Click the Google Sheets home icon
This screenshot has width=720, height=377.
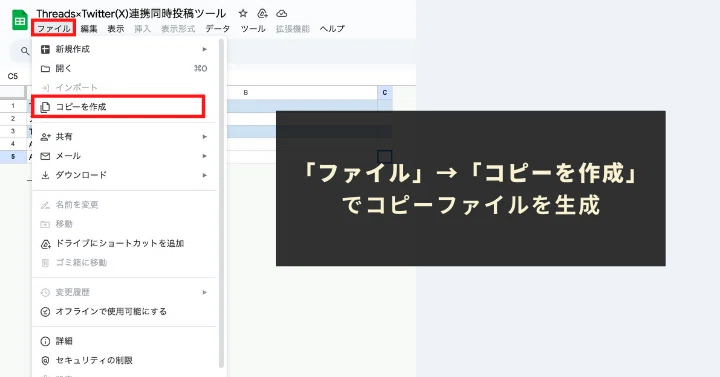point(20,21)
